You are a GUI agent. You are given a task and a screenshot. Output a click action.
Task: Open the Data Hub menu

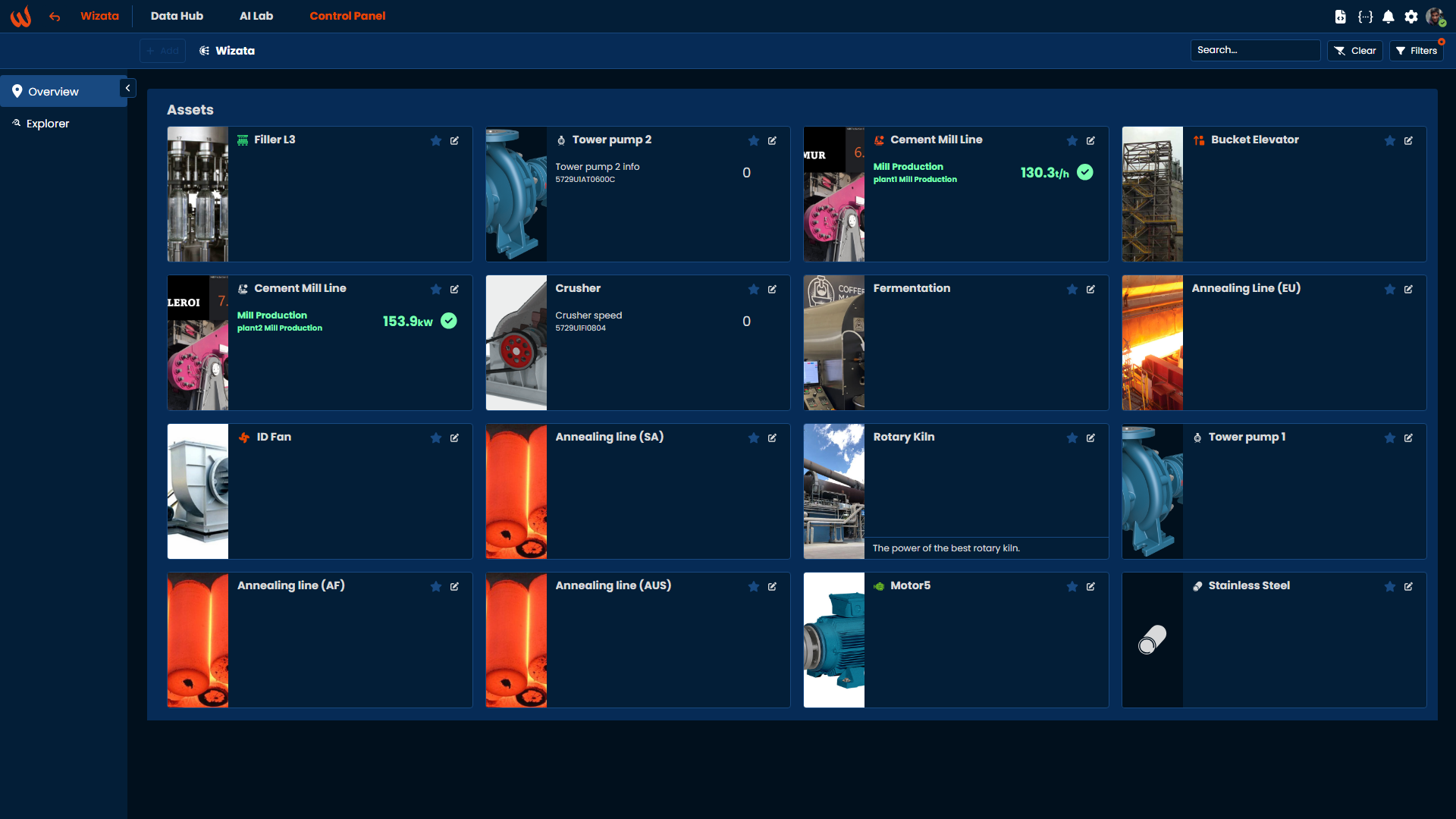click(x=177, y=16)
